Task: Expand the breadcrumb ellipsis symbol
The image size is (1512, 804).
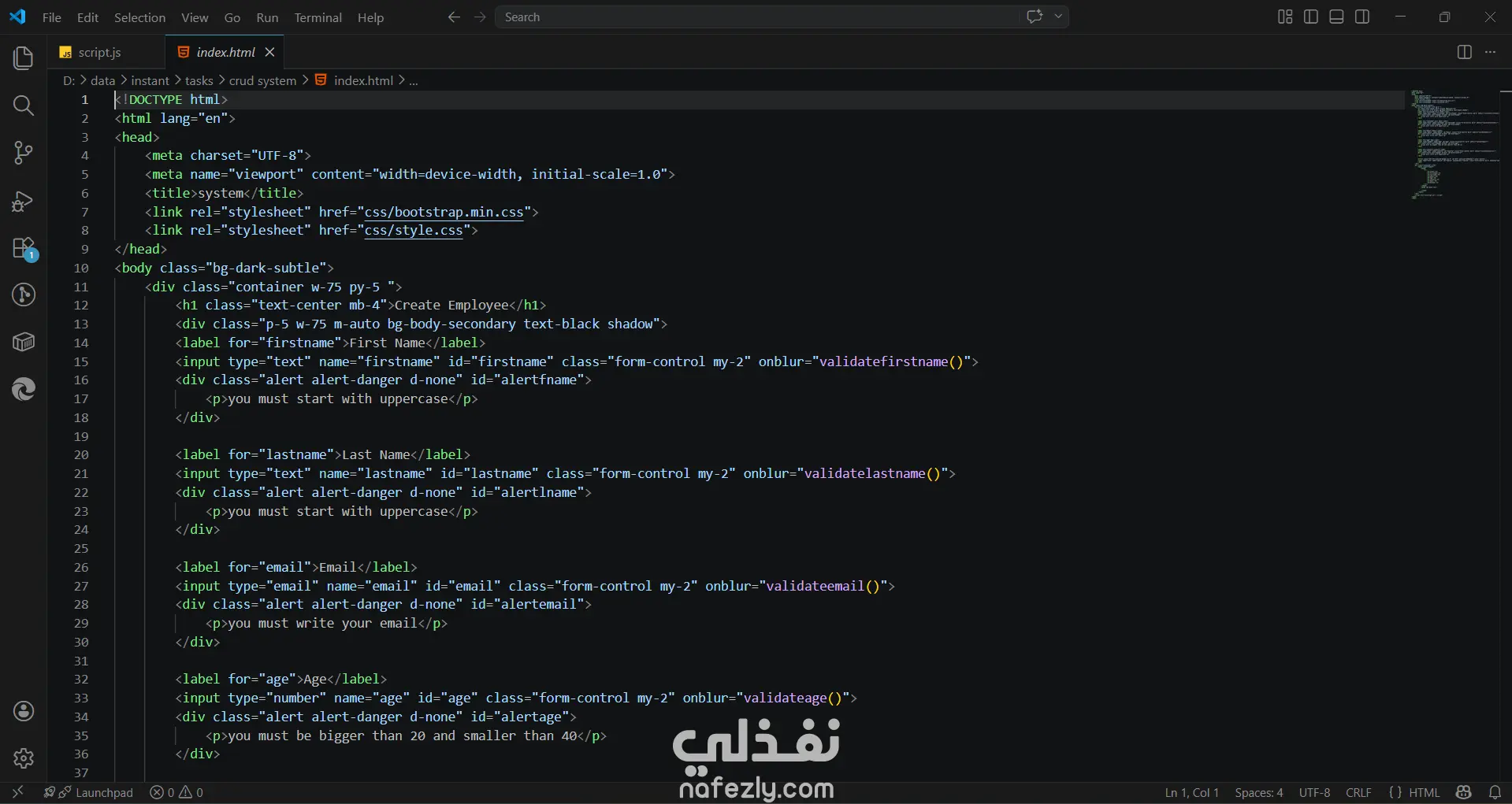Action: click(x=414, y=80)
